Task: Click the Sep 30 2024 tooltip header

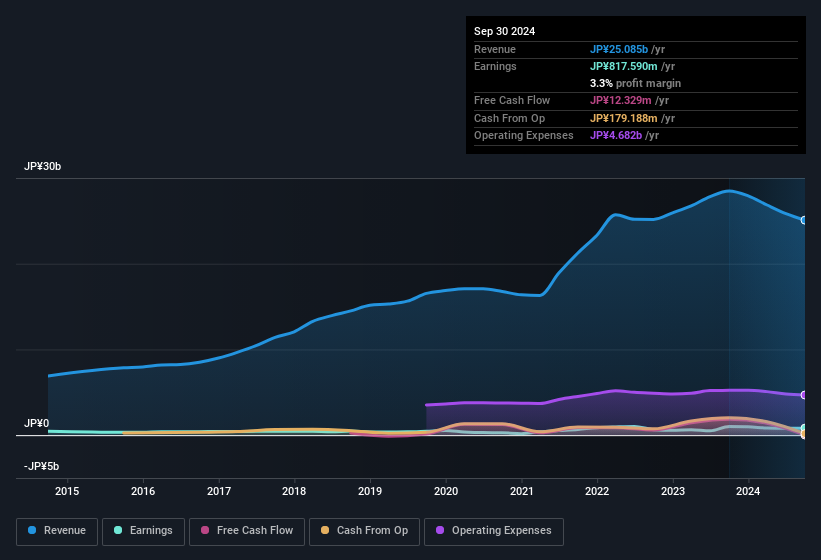Action: (504, 31)
